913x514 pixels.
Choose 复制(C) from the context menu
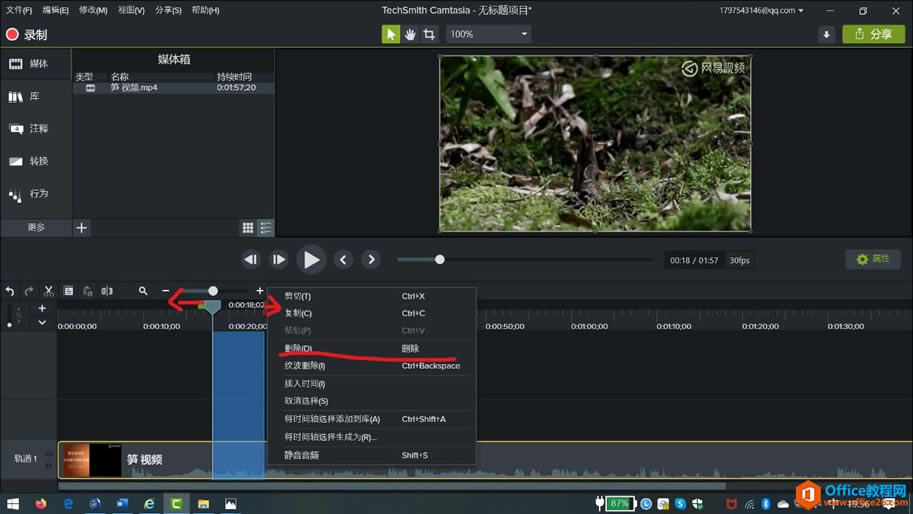click(372, 313)
